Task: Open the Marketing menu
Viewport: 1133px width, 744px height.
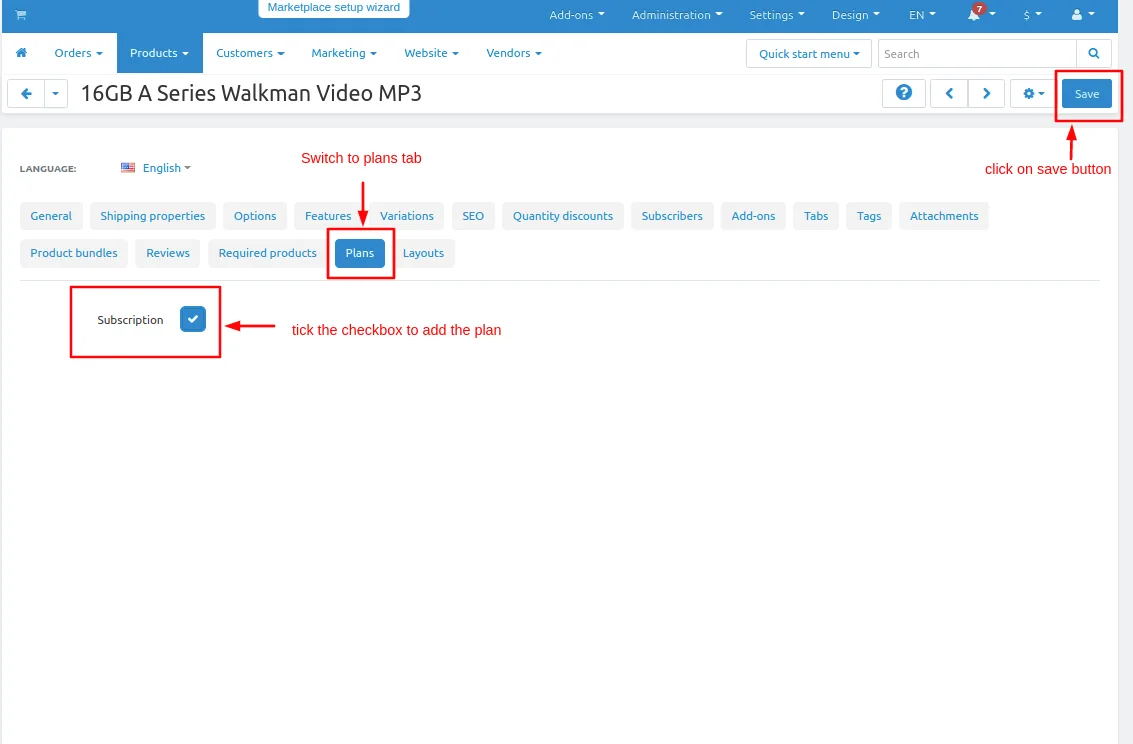Action: pyautogui.click(x=344, y=53)
